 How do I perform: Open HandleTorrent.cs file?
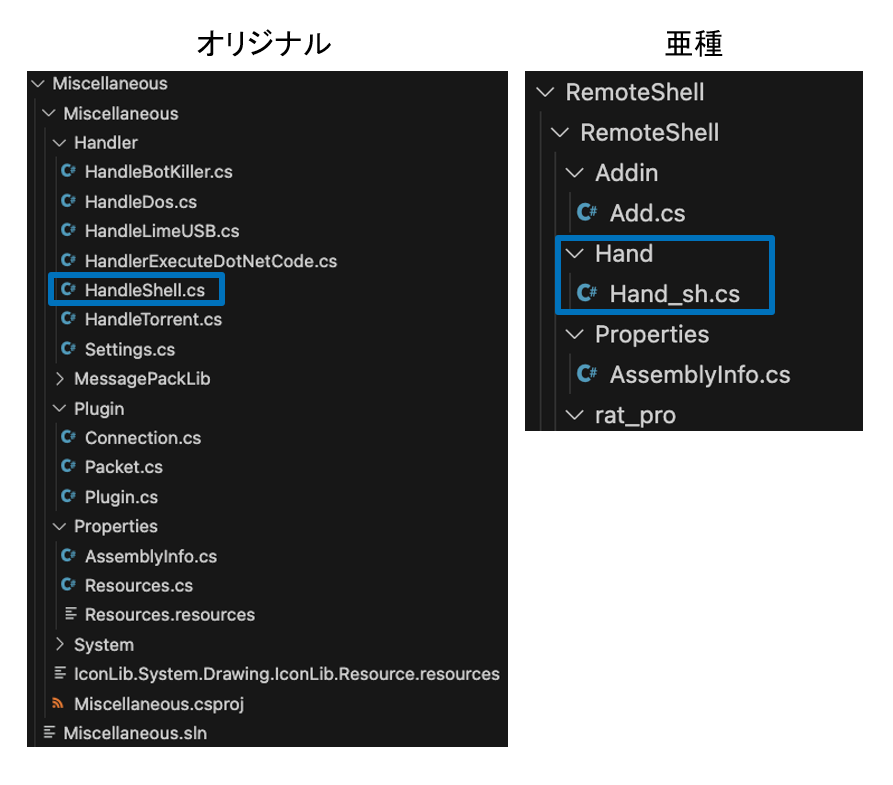(153, 320)
